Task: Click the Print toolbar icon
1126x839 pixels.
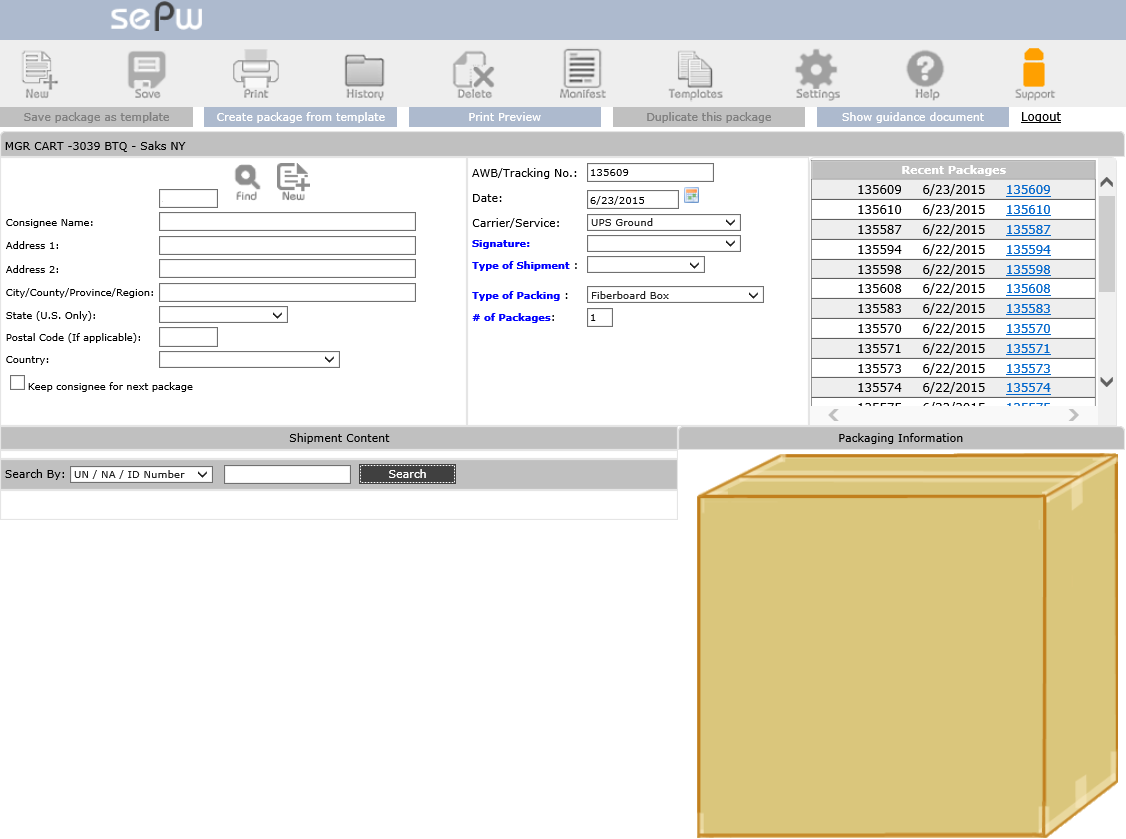Action: click(x=256, y=74)
